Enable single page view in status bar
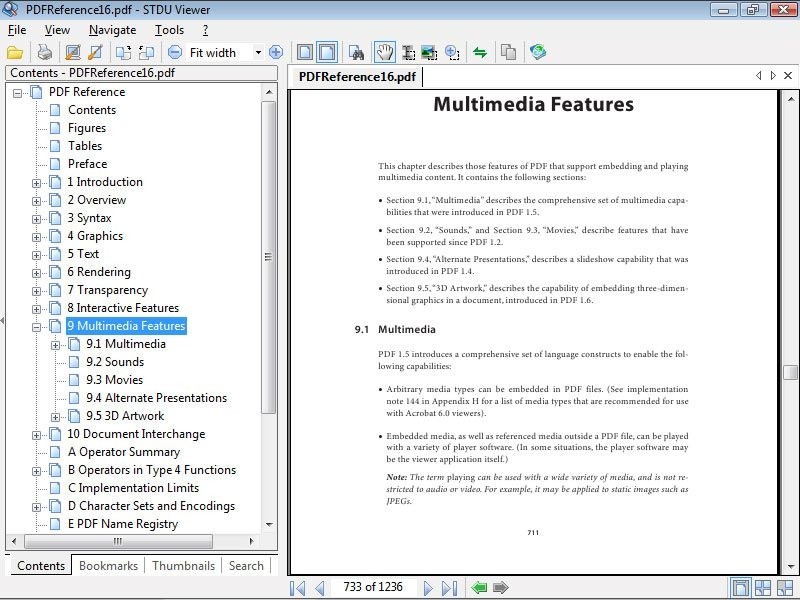Screen dimensions: 800x600 [x=741, y=588]
